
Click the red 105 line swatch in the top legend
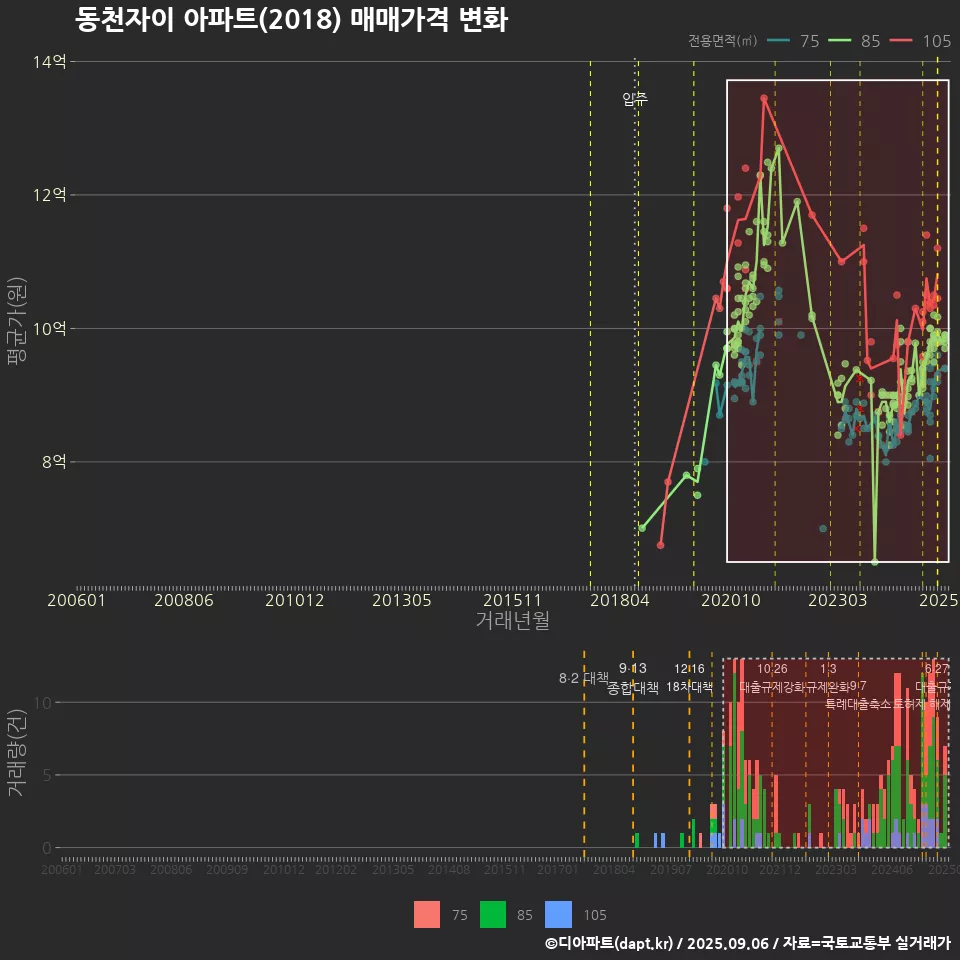coord(901,41)
